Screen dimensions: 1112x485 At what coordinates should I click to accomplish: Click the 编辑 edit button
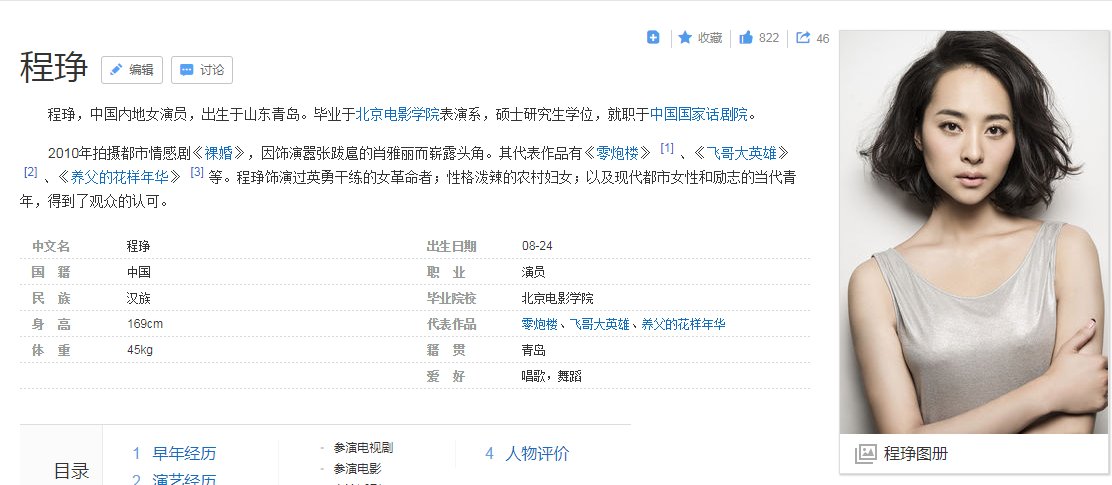(x=132, y=70)
